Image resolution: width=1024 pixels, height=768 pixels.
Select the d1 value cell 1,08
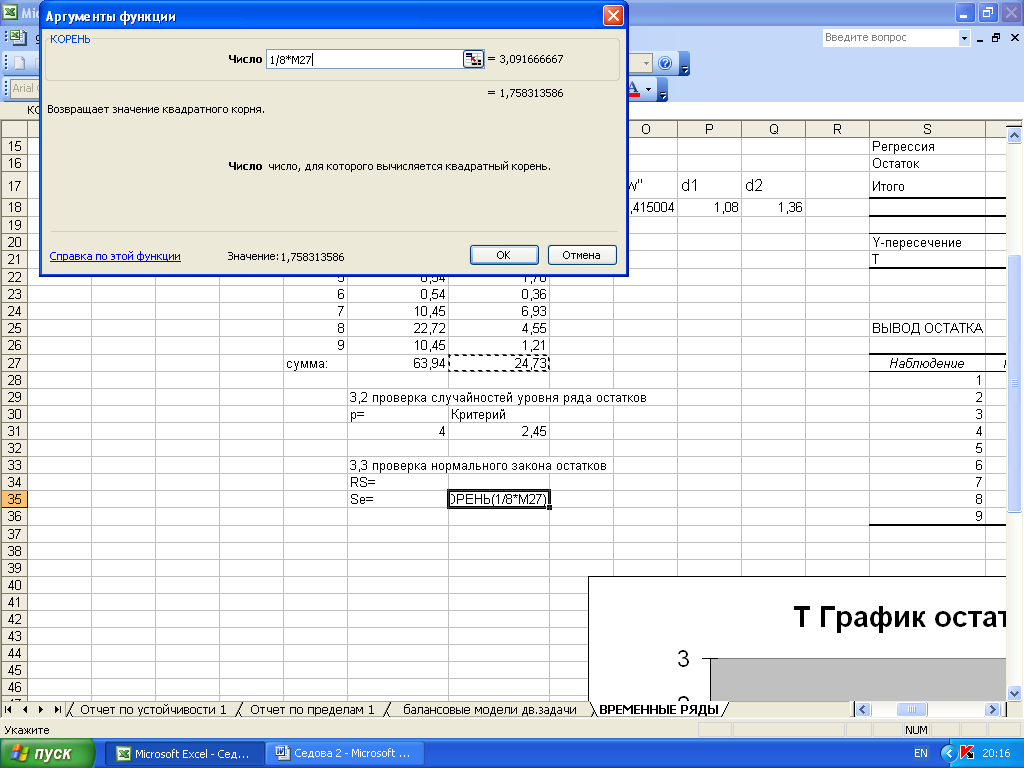[709, 208]
